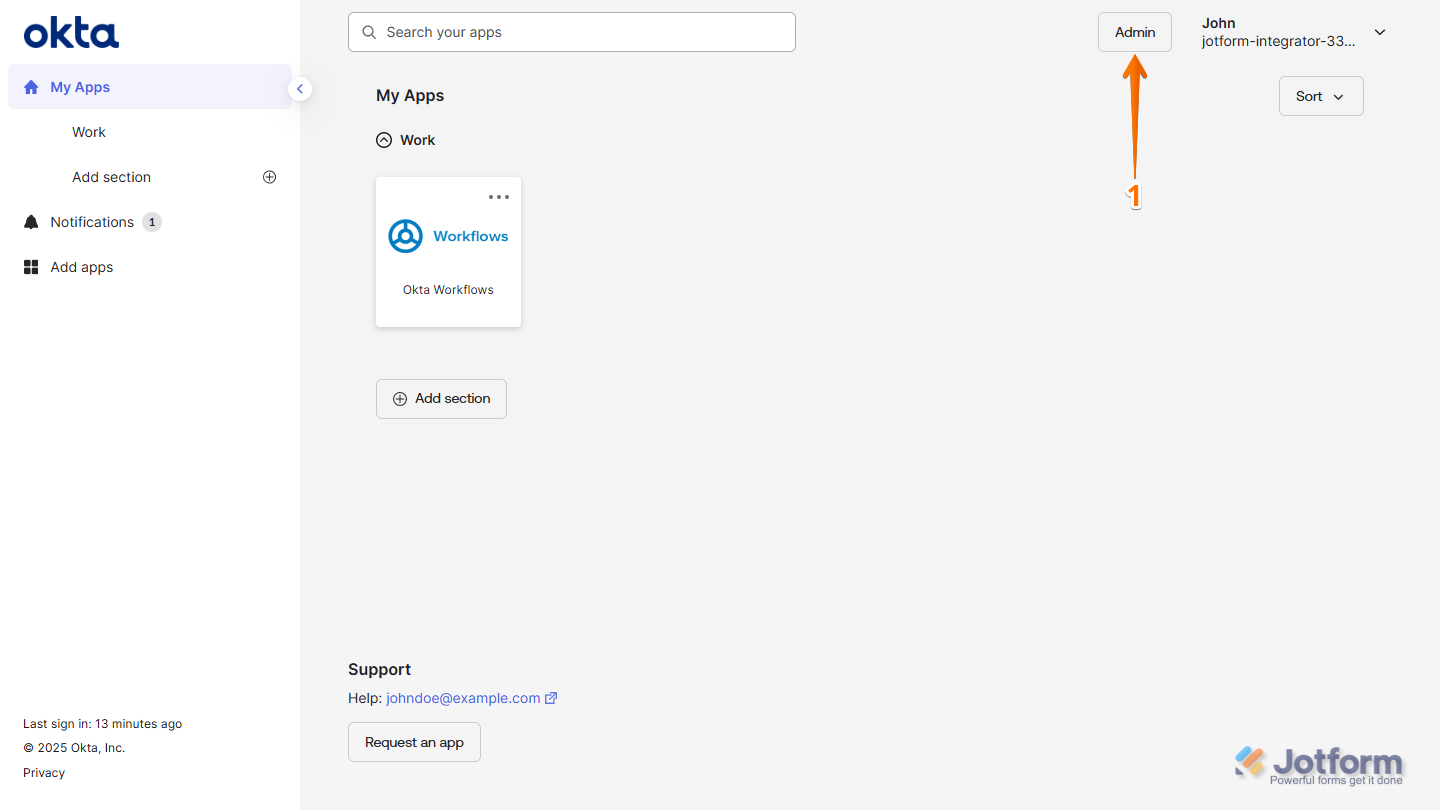Click the Search your apps field
This screenshot has height=810, width=1440.
pos(572,32)
